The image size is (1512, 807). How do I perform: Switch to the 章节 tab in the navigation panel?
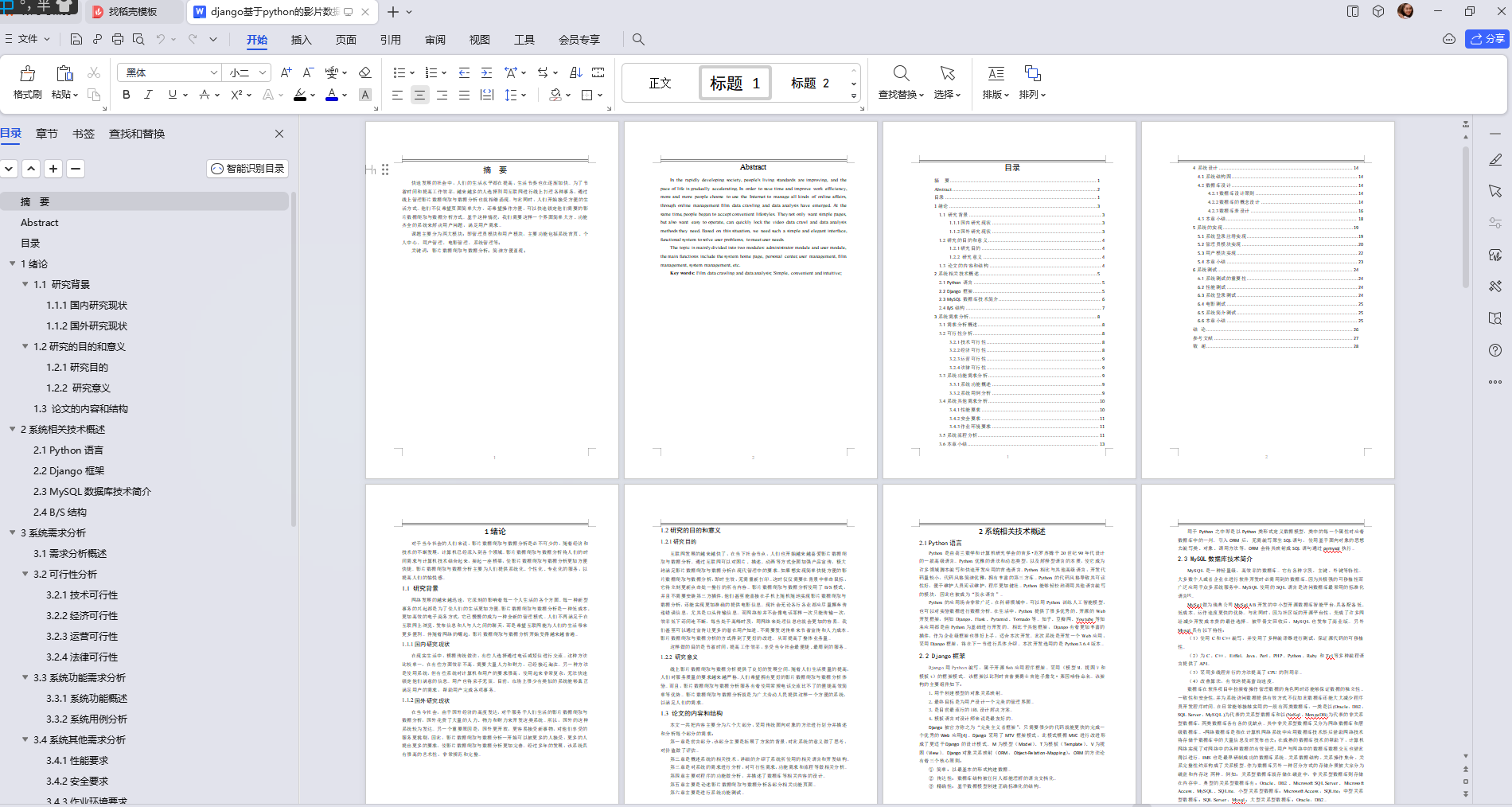pos(47,134)
